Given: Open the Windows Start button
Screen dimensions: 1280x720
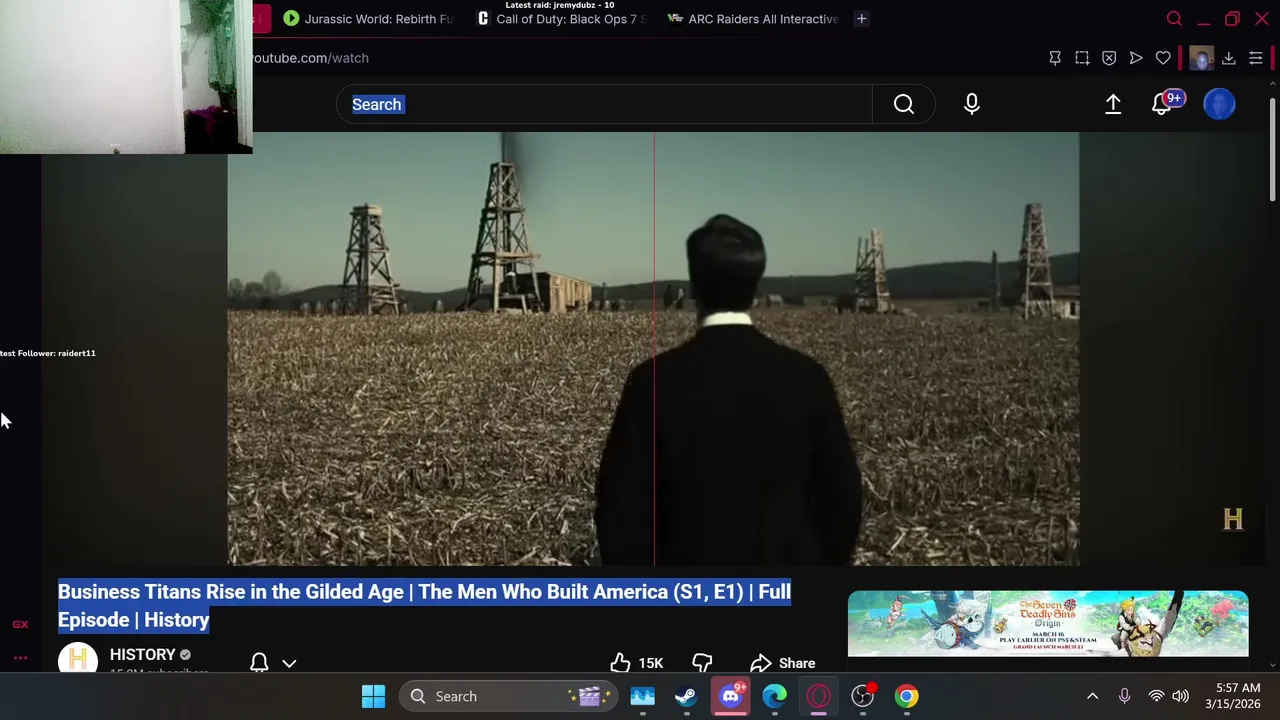Looking at the screenshot, I should 373,696.
